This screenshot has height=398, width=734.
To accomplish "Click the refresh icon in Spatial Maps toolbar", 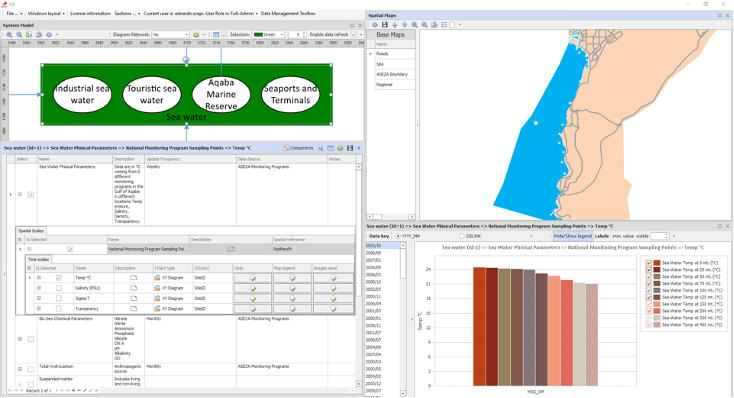I will tap(374, 25).
